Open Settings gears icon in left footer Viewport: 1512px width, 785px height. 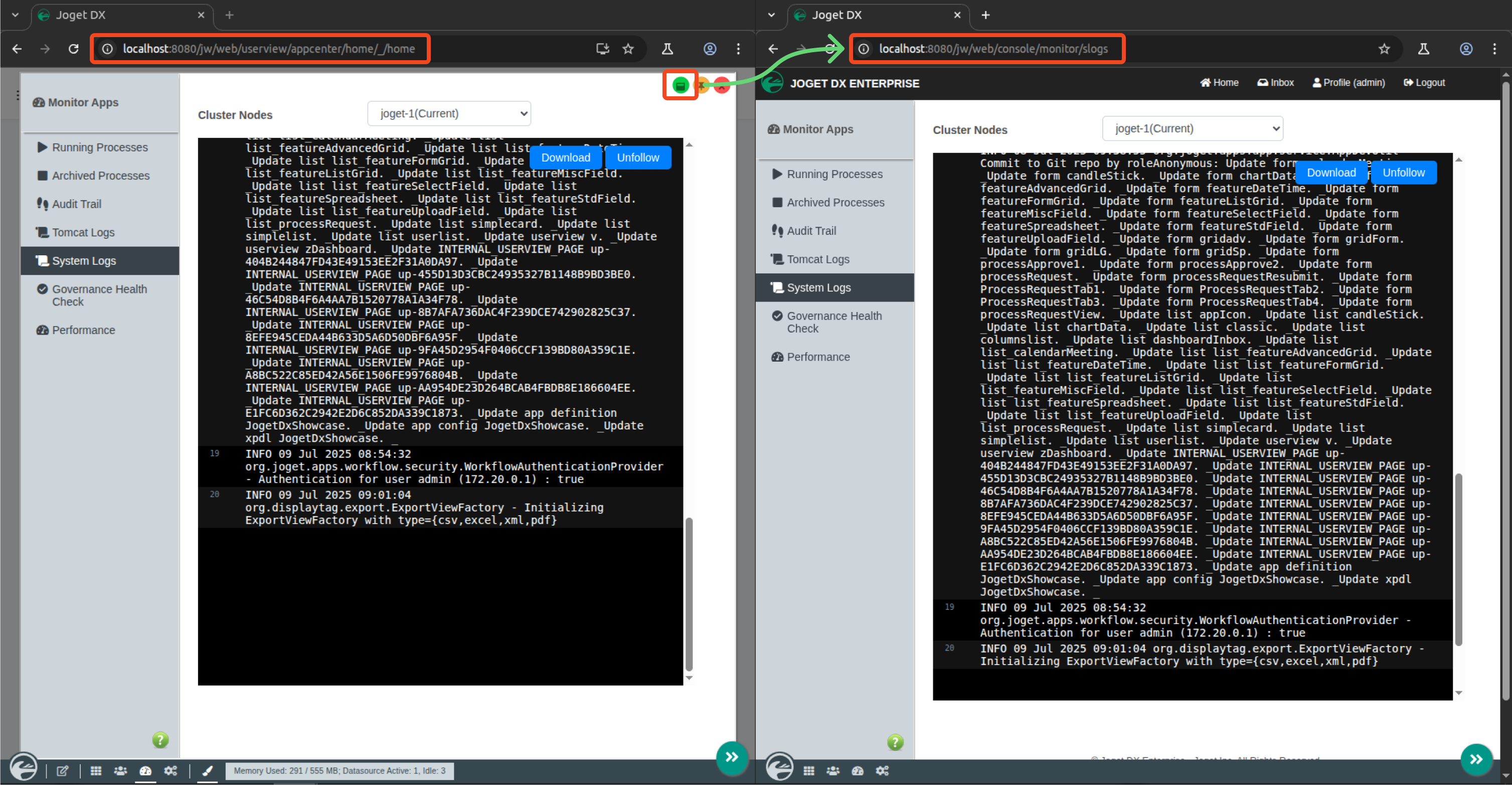click(x=171, y=771)
